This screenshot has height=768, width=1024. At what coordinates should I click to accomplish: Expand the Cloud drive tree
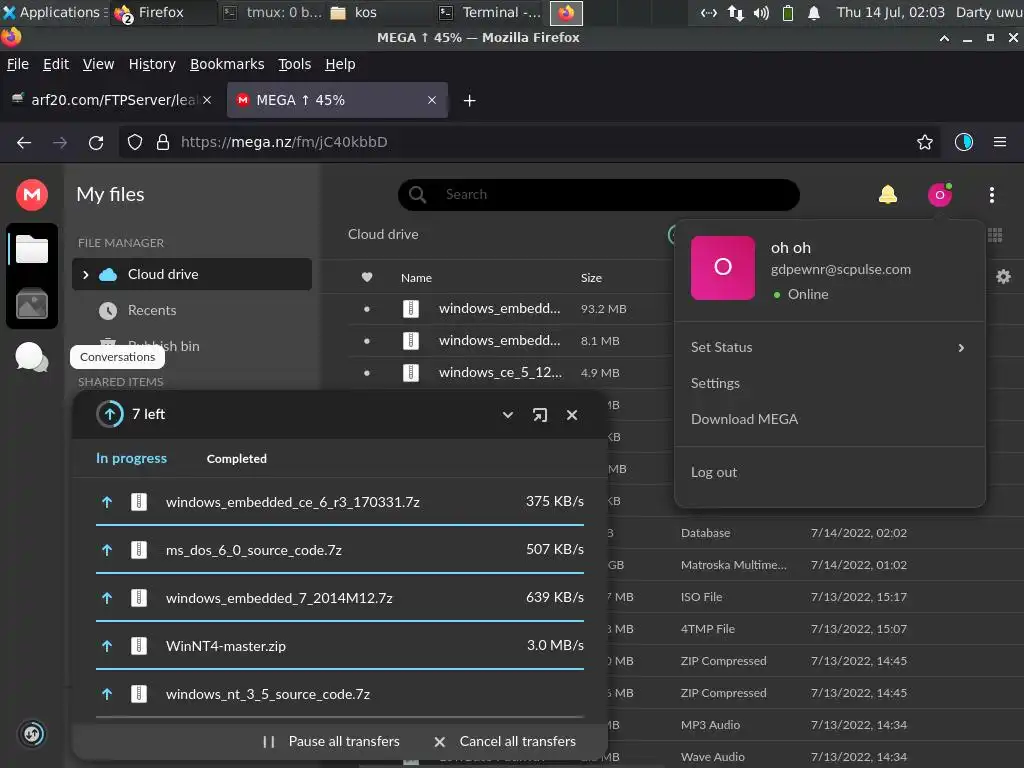click(x=86, y=275)
